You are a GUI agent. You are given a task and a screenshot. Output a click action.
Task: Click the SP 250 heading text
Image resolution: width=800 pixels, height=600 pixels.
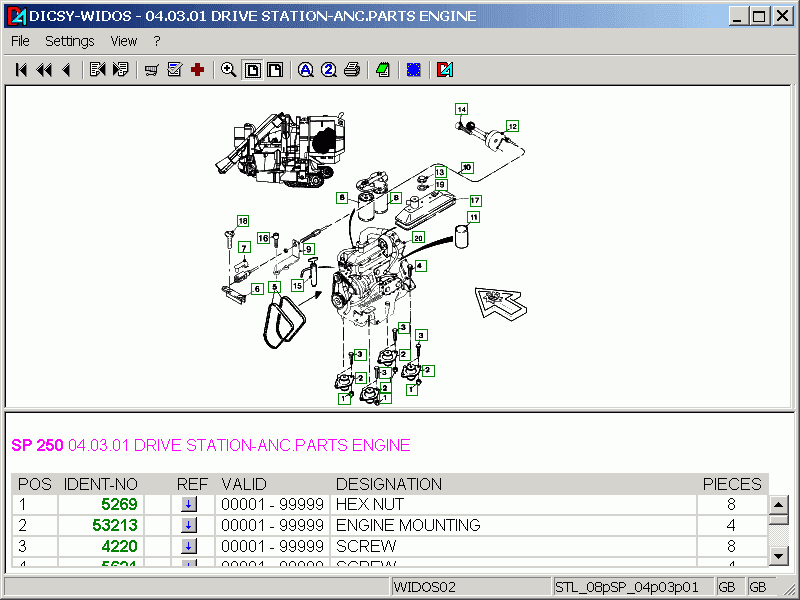point(37,445)
